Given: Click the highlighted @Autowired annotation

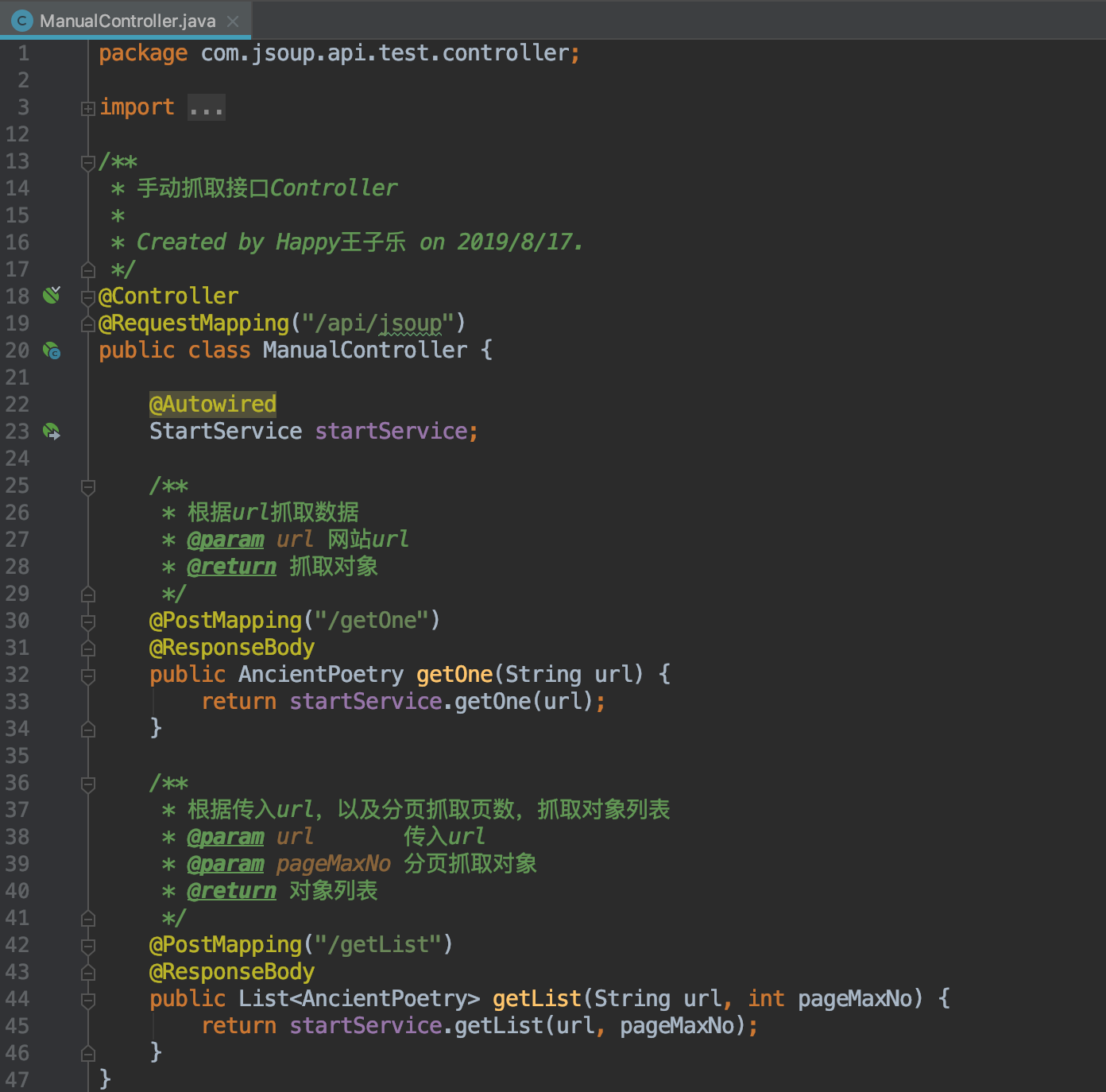Looking at the screenshot, I should (212, 404).
